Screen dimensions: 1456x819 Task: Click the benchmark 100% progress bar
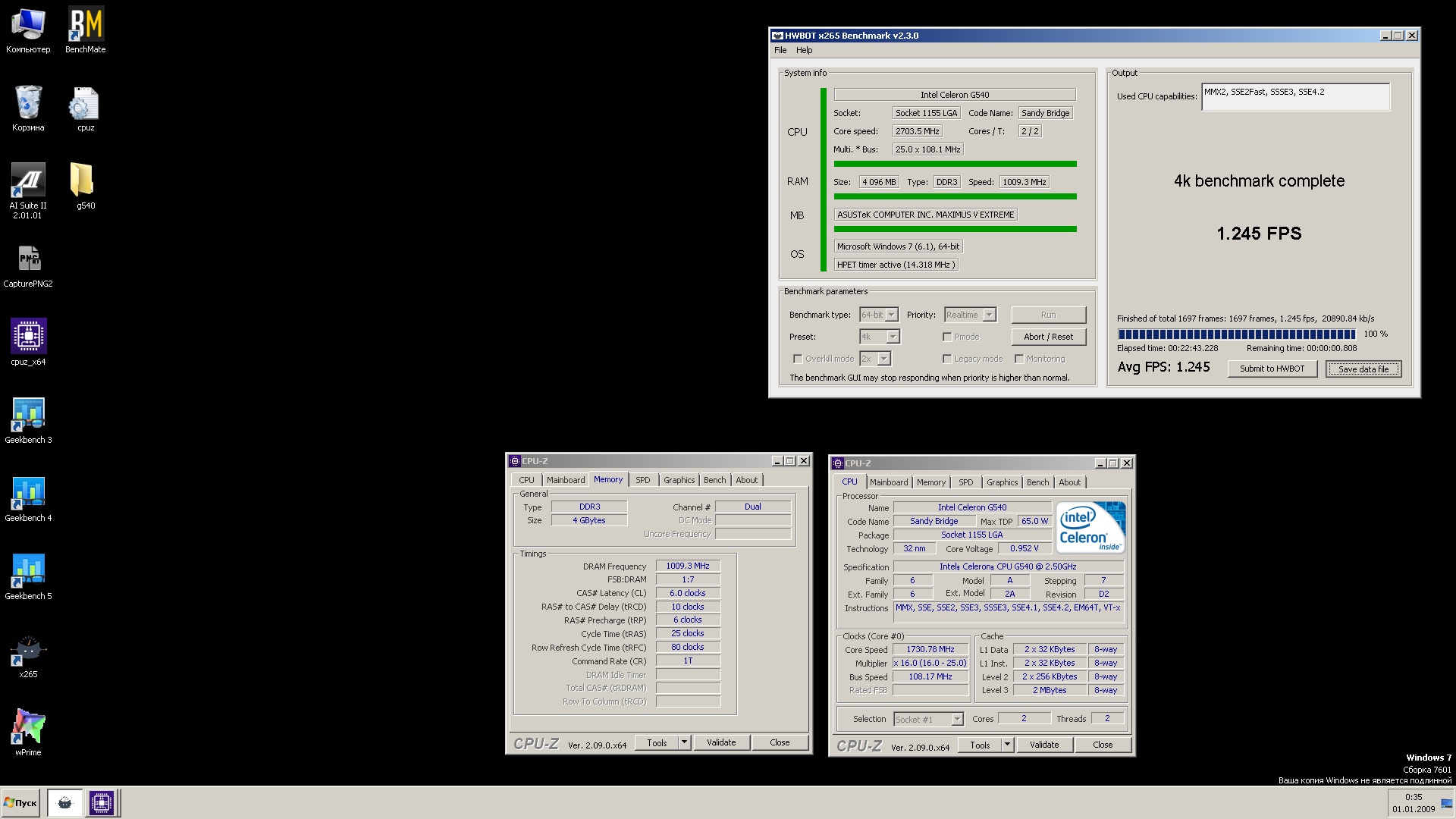[x=1236, y=334]
